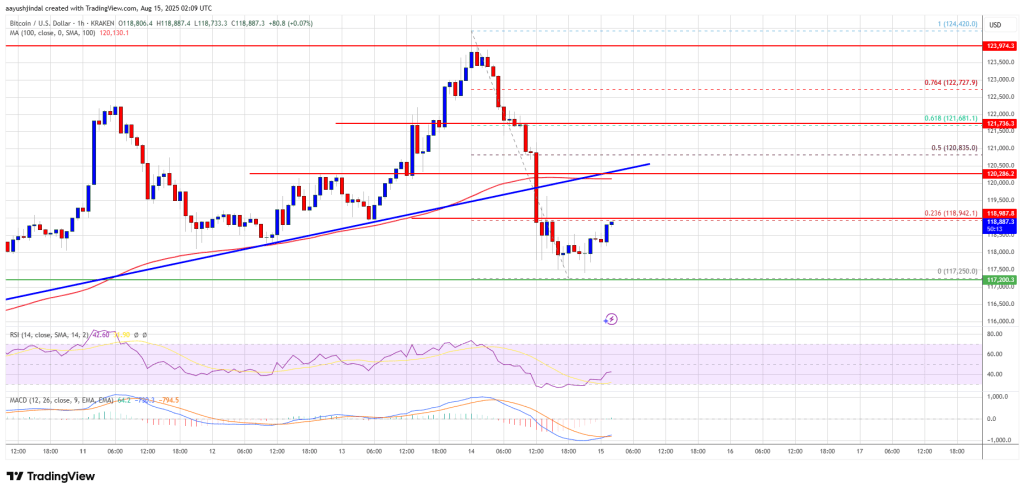Image resolution: width=1024 pixels, height=493 pixels.
Task: Click the blue ascending trend line end
Action: 649,163
